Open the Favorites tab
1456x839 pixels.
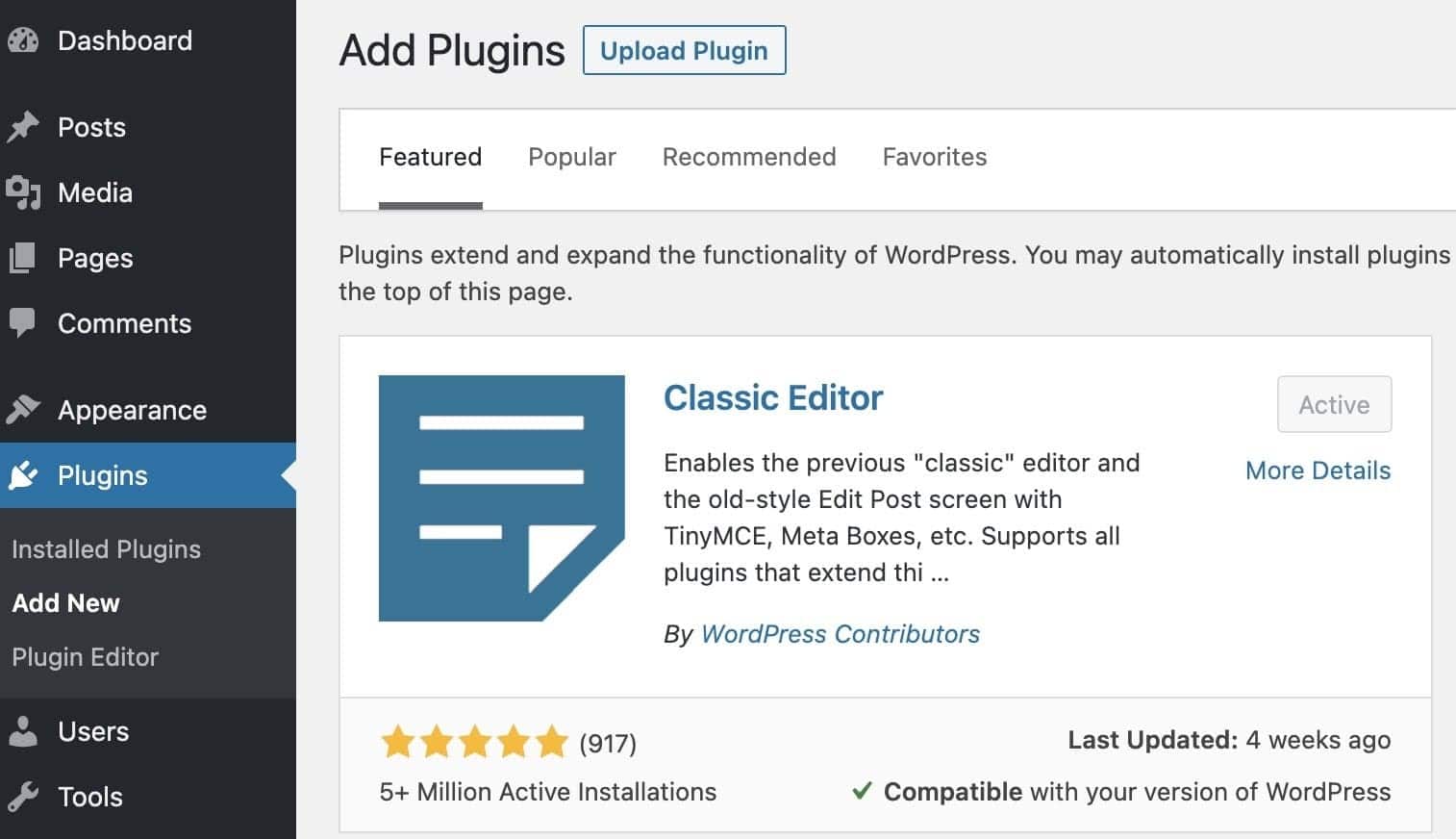pos(935,157)
